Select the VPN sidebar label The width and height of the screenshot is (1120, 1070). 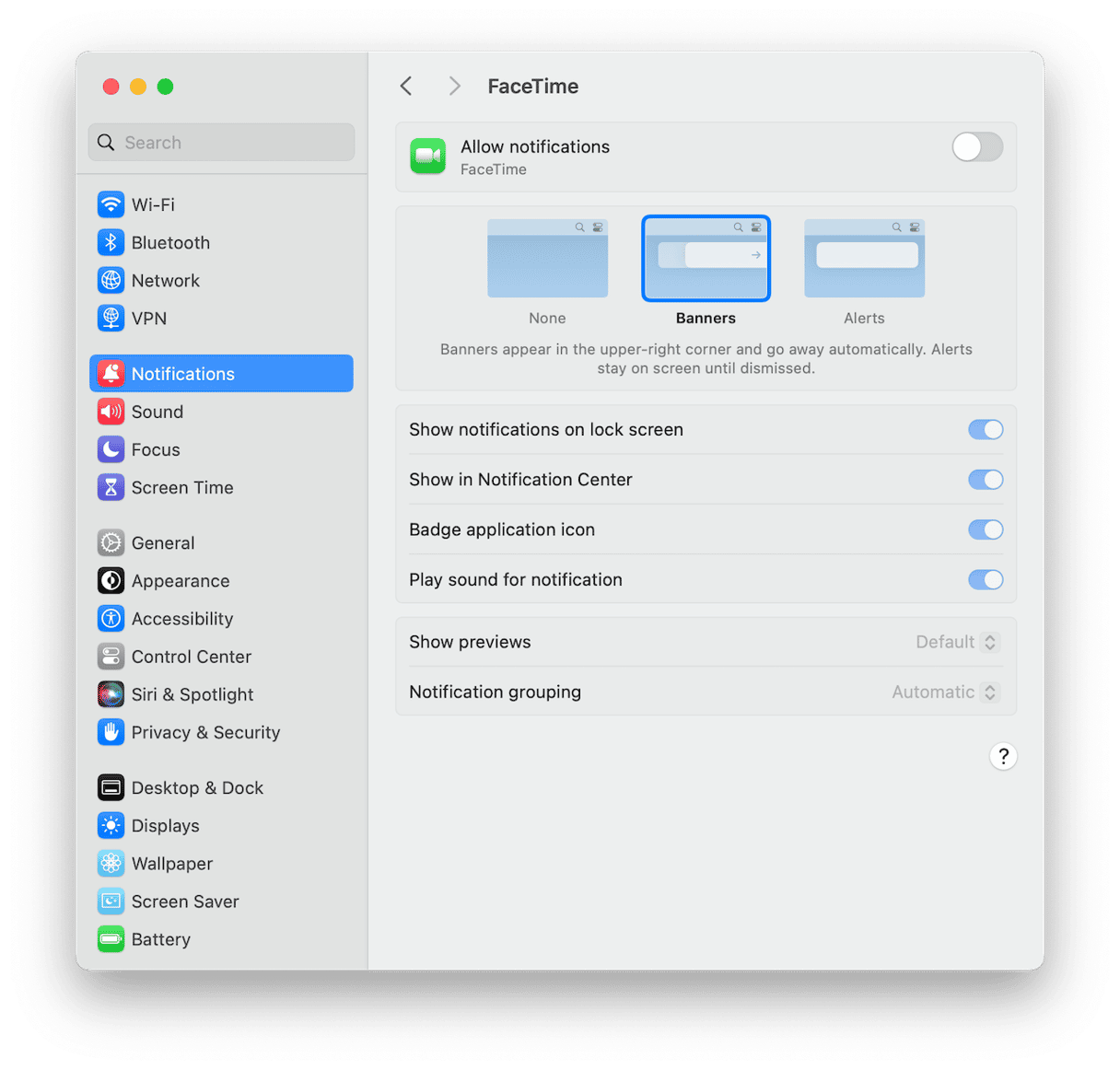(149, 319)
